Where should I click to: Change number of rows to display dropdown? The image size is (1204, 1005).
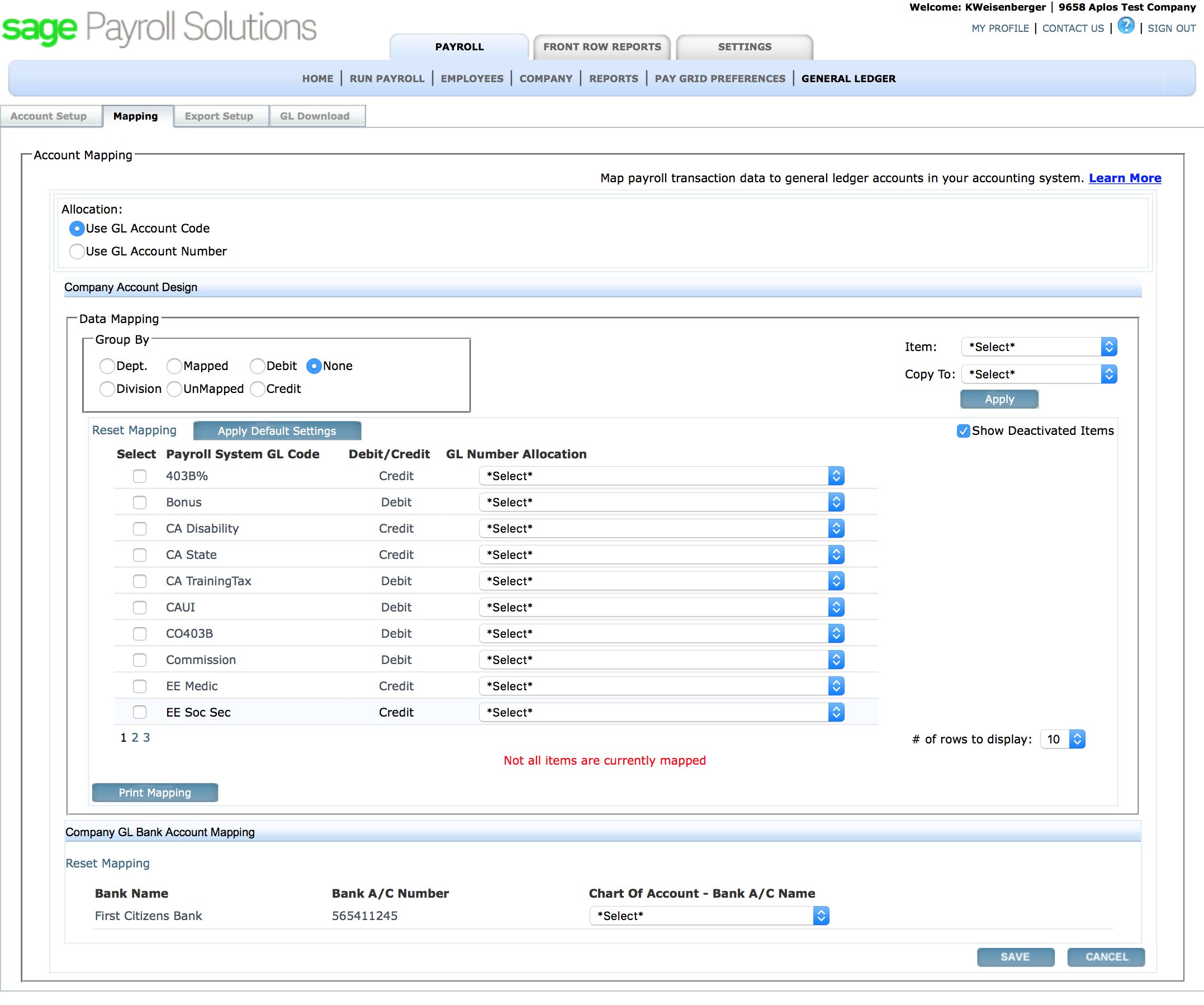(x=1063, y=739)
